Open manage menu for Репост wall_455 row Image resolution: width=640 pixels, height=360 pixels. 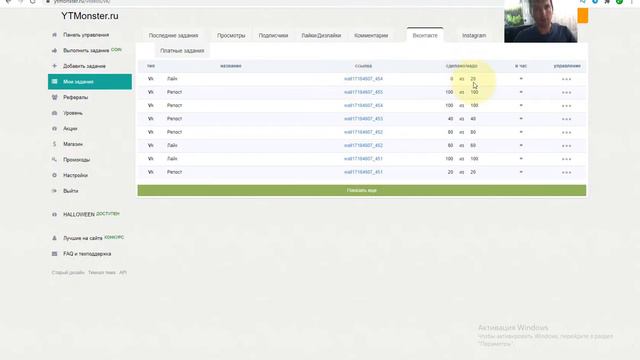click(x=566, y=93)
